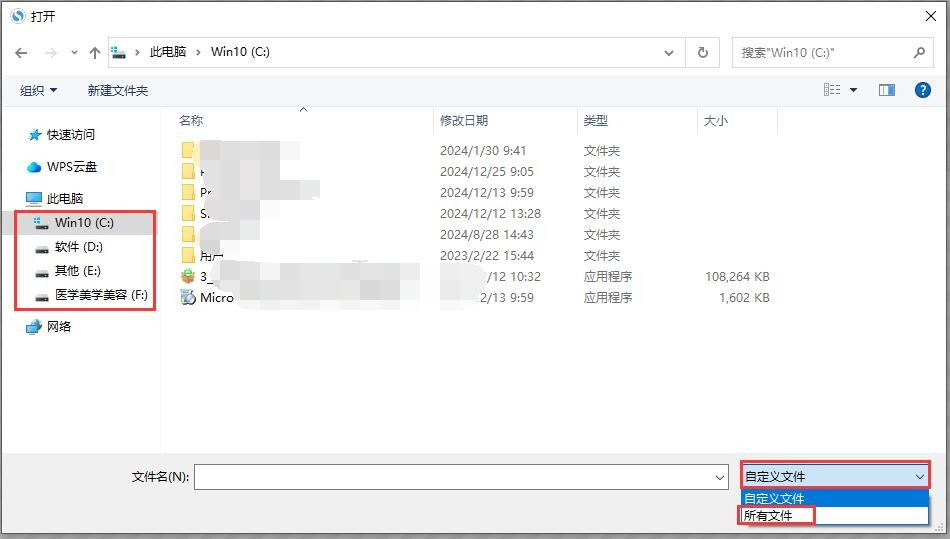Viewport: 950px width, 539px height.
Task: Click the search magnifier icon
Action: pyautogui.click(x=919, y=53)
